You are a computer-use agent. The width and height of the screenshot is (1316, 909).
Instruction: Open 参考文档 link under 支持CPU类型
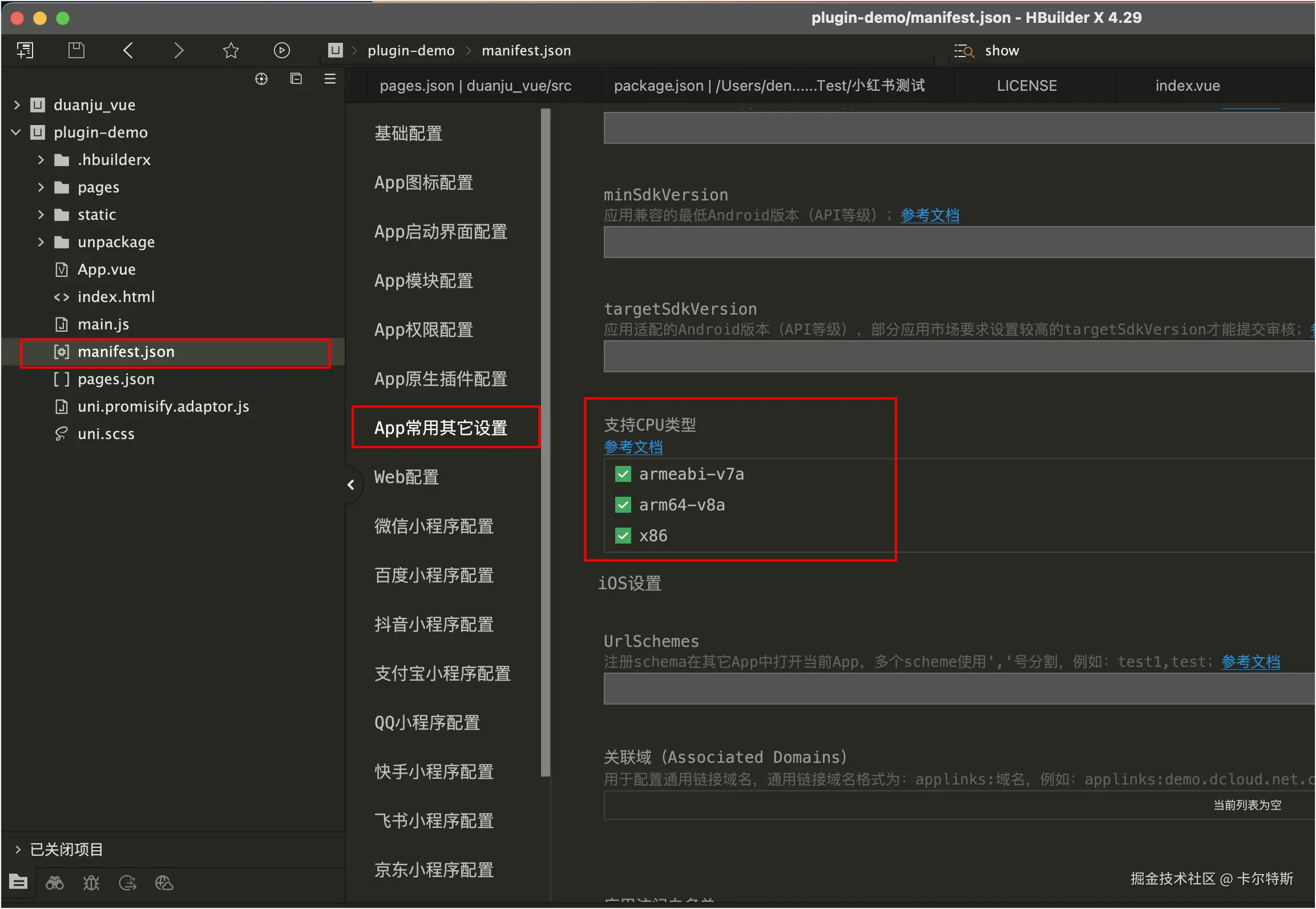pos(633,447)
